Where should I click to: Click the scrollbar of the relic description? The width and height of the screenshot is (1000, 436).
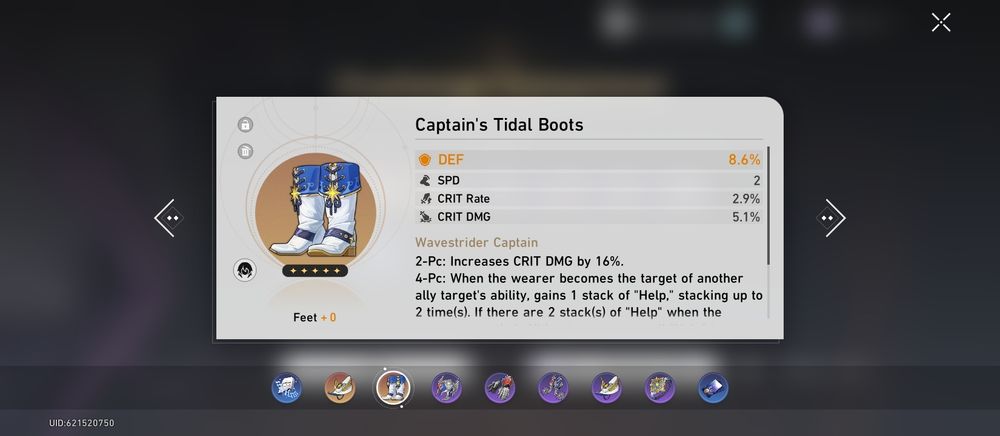click(768, 205)
